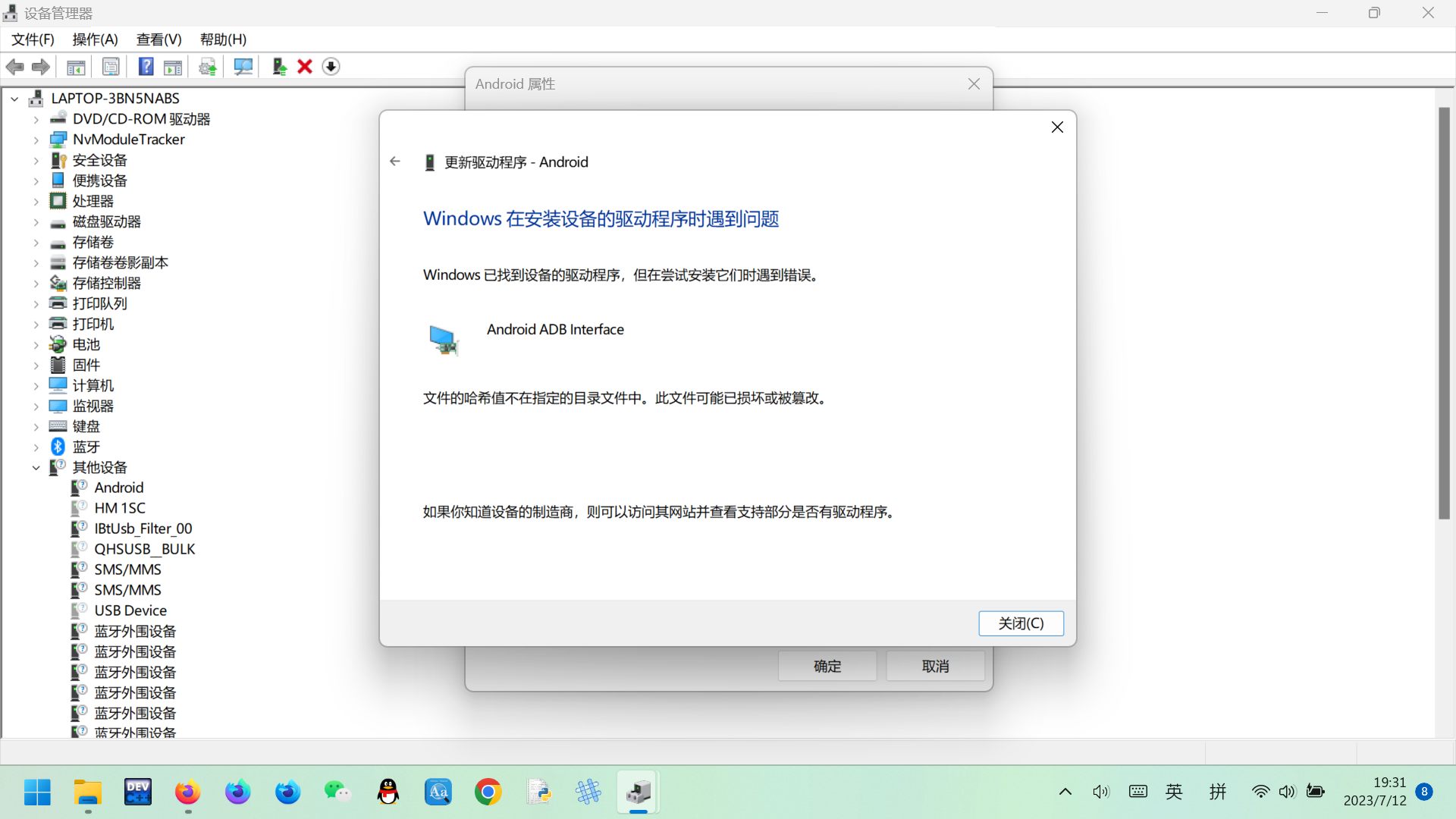Open QQ penguin app from the taskbar
1456x819 pixels.
pyautogui.click(x=388, y=792)
